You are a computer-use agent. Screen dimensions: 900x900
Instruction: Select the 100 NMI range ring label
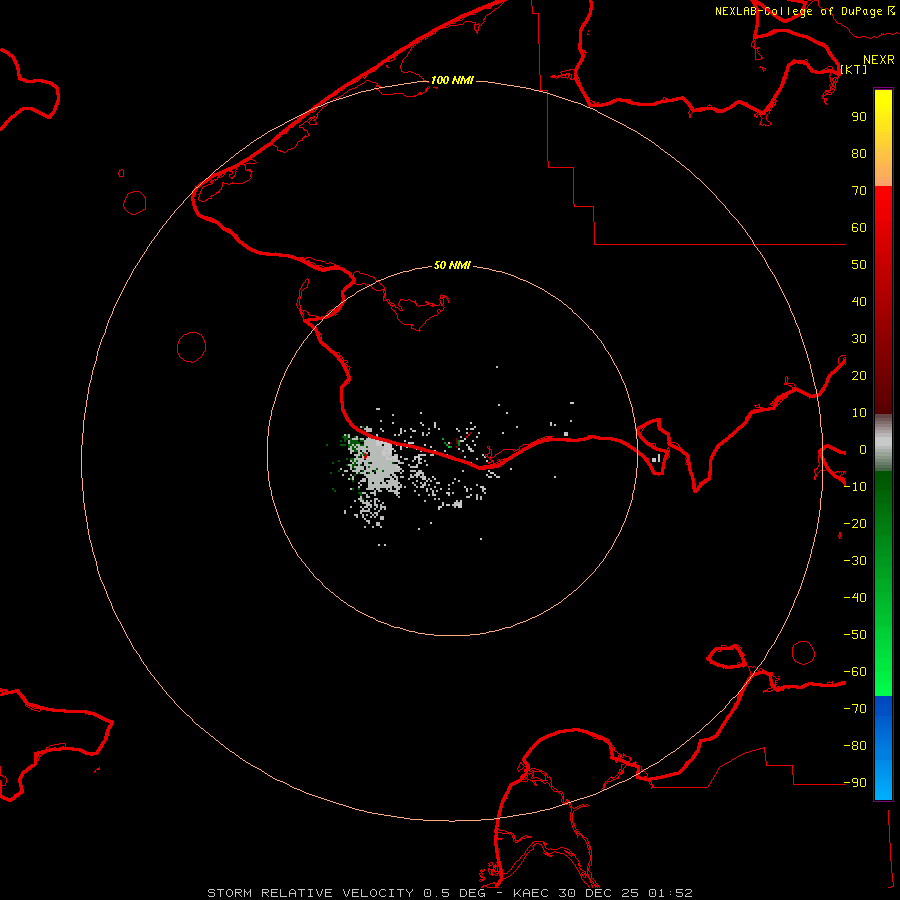click(452, 80)
